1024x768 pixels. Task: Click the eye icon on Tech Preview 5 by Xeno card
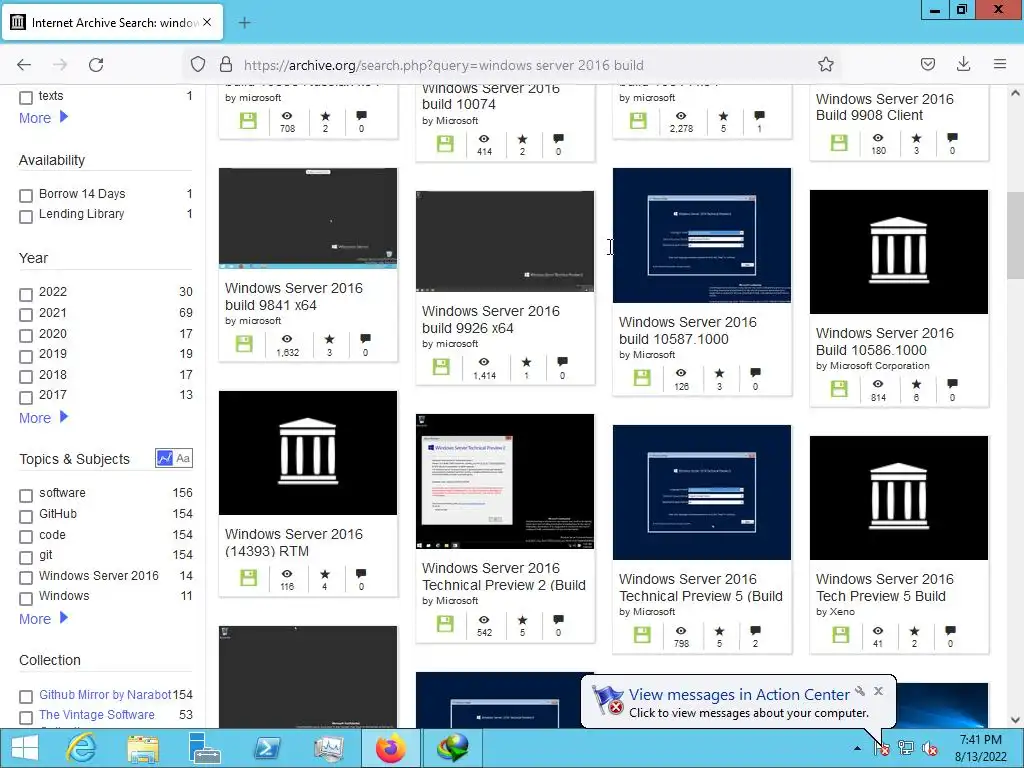(878, 630)
